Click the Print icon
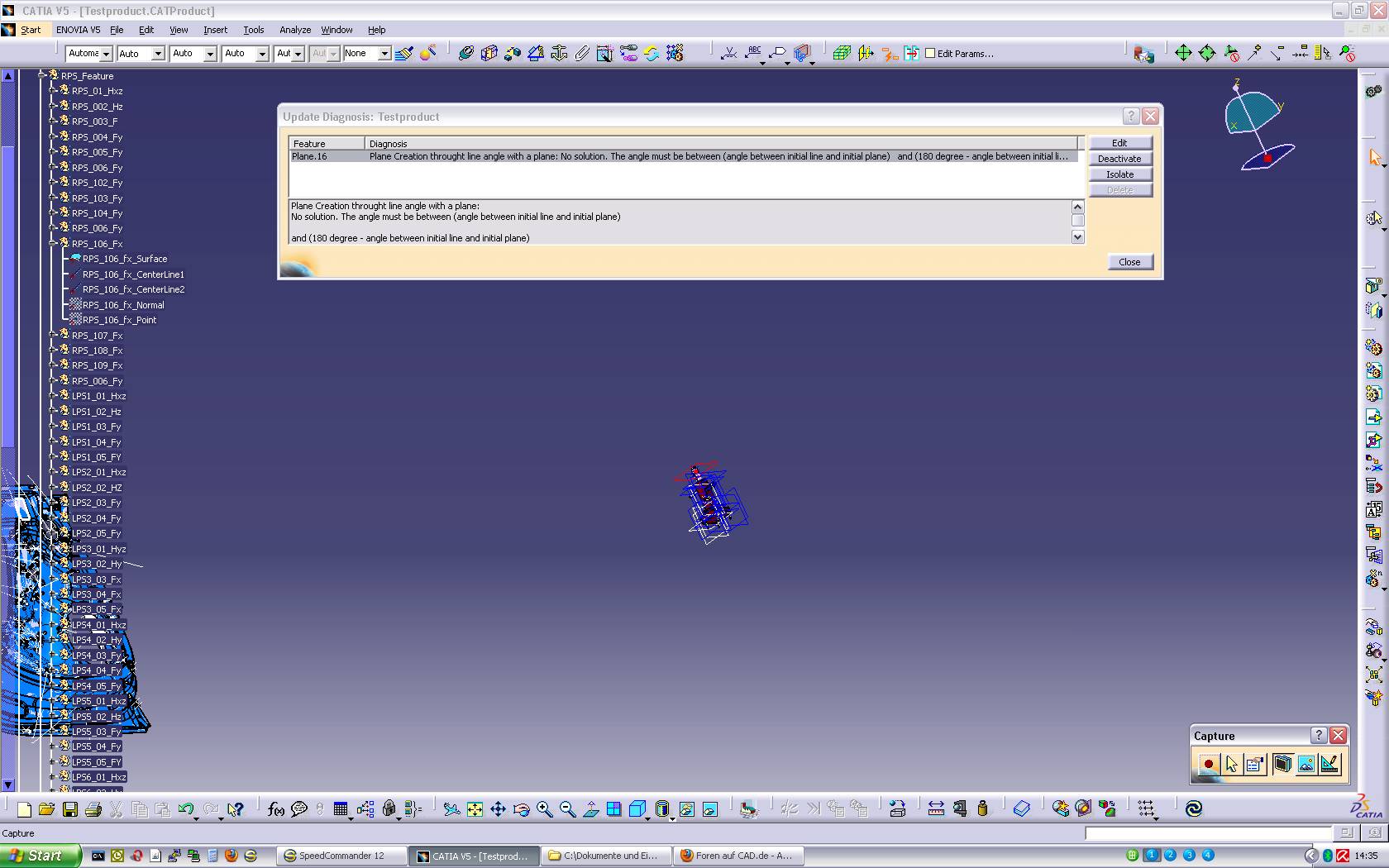 point(93,809)
